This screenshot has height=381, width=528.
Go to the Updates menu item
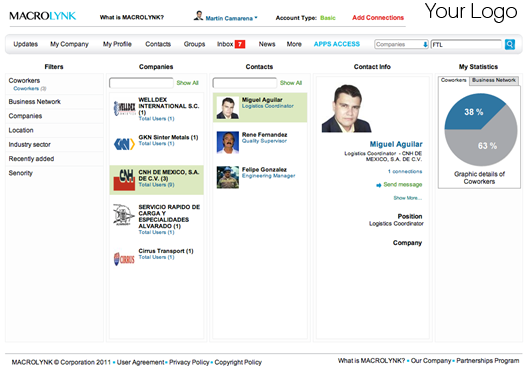tap(26, 44)
